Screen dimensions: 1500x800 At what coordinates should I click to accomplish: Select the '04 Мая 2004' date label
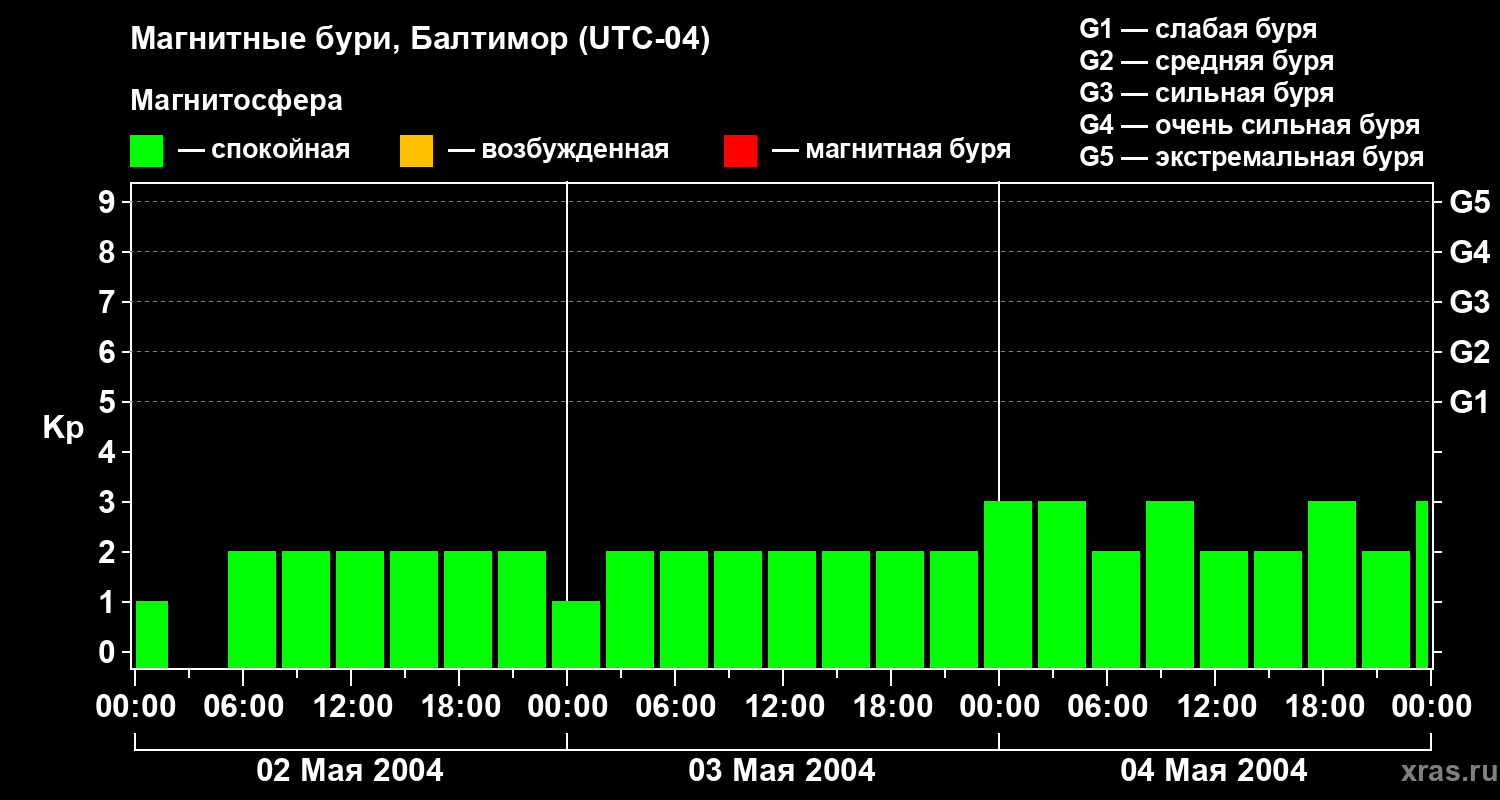1213,770
